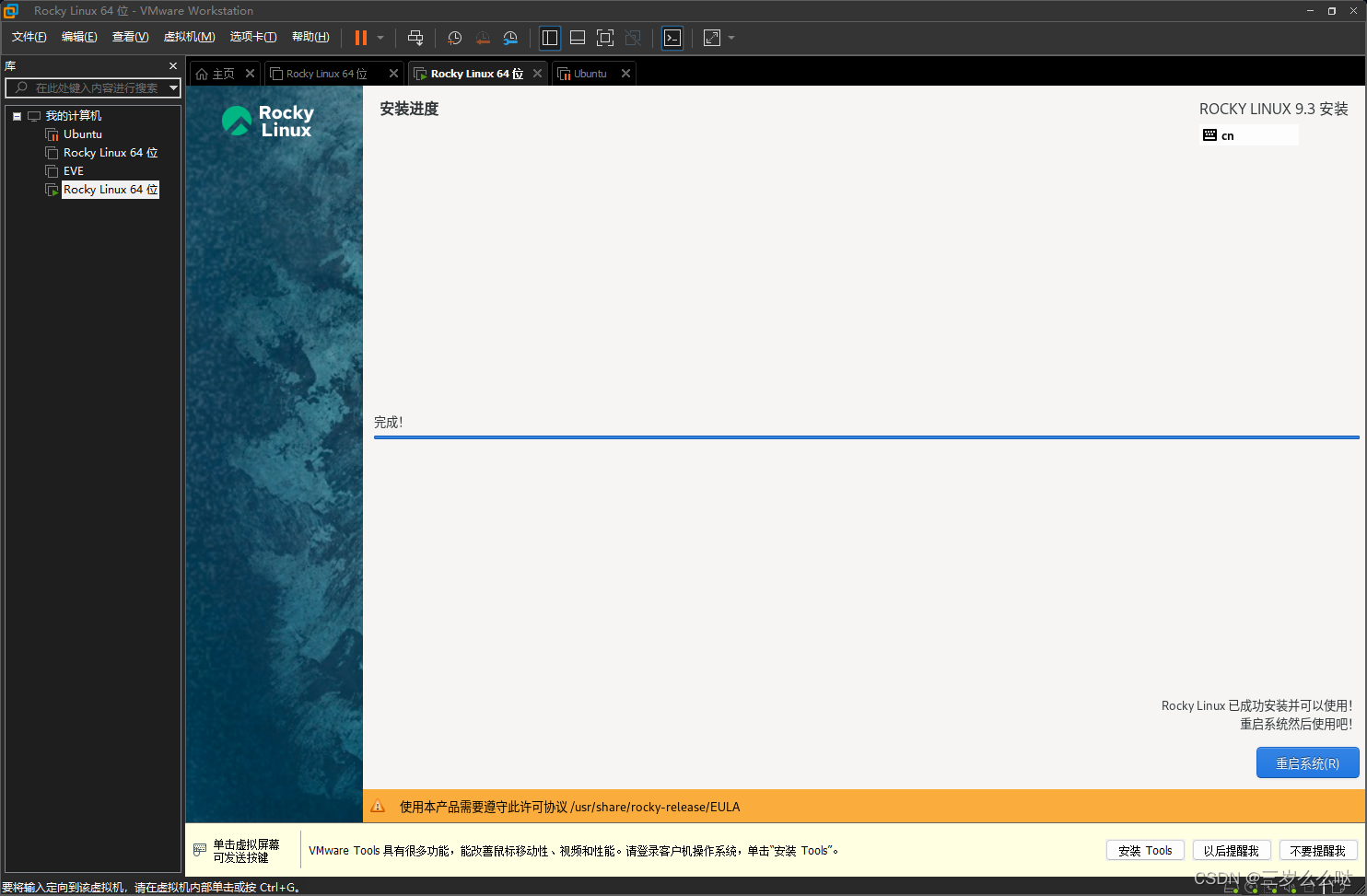This screenshot has width=1367, height=896.
Task: Click the cn keyboard layout indicator
Action: 1249,135
